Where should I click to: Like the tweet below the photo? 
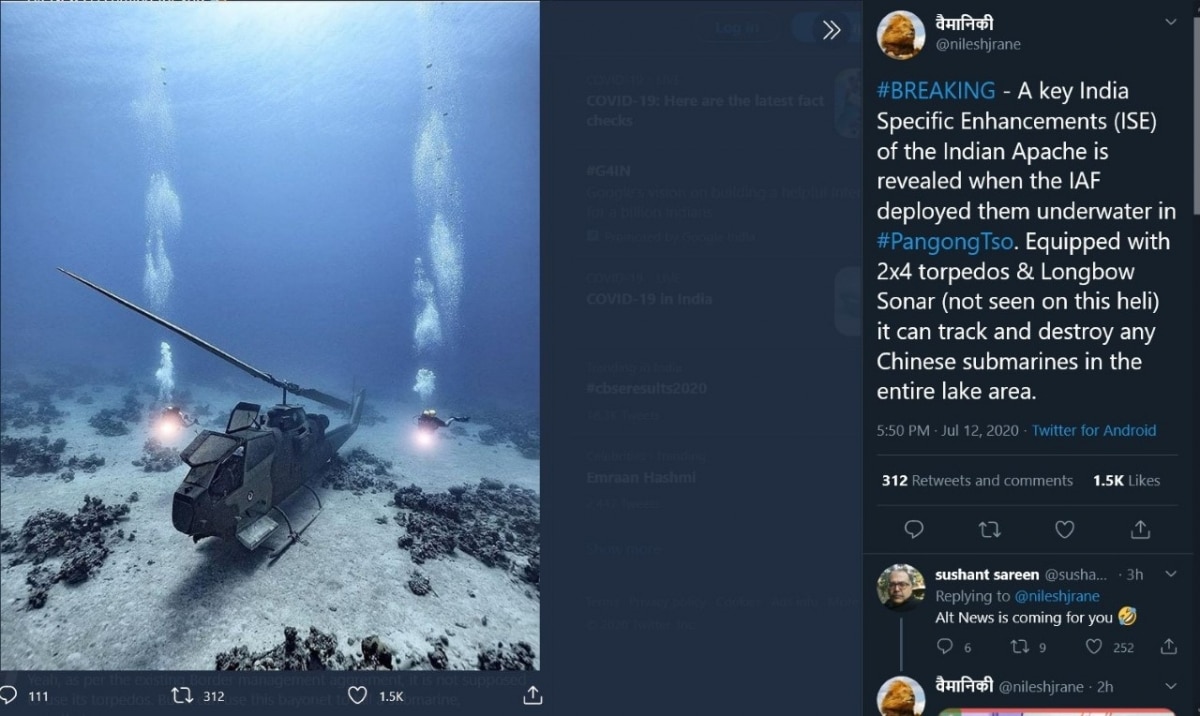point(358,695)
